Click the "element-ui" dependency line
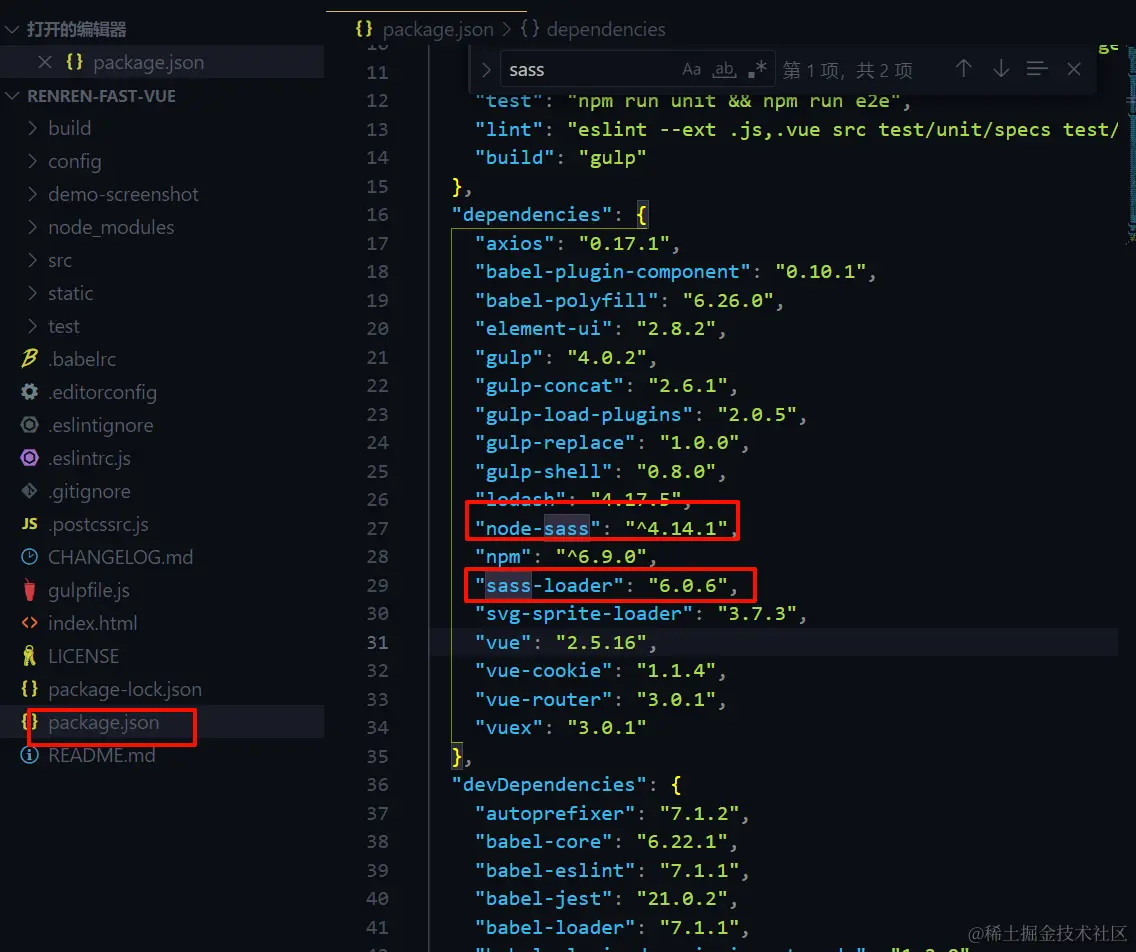The width and height of the screenshot is (1136, 952). 601,328
